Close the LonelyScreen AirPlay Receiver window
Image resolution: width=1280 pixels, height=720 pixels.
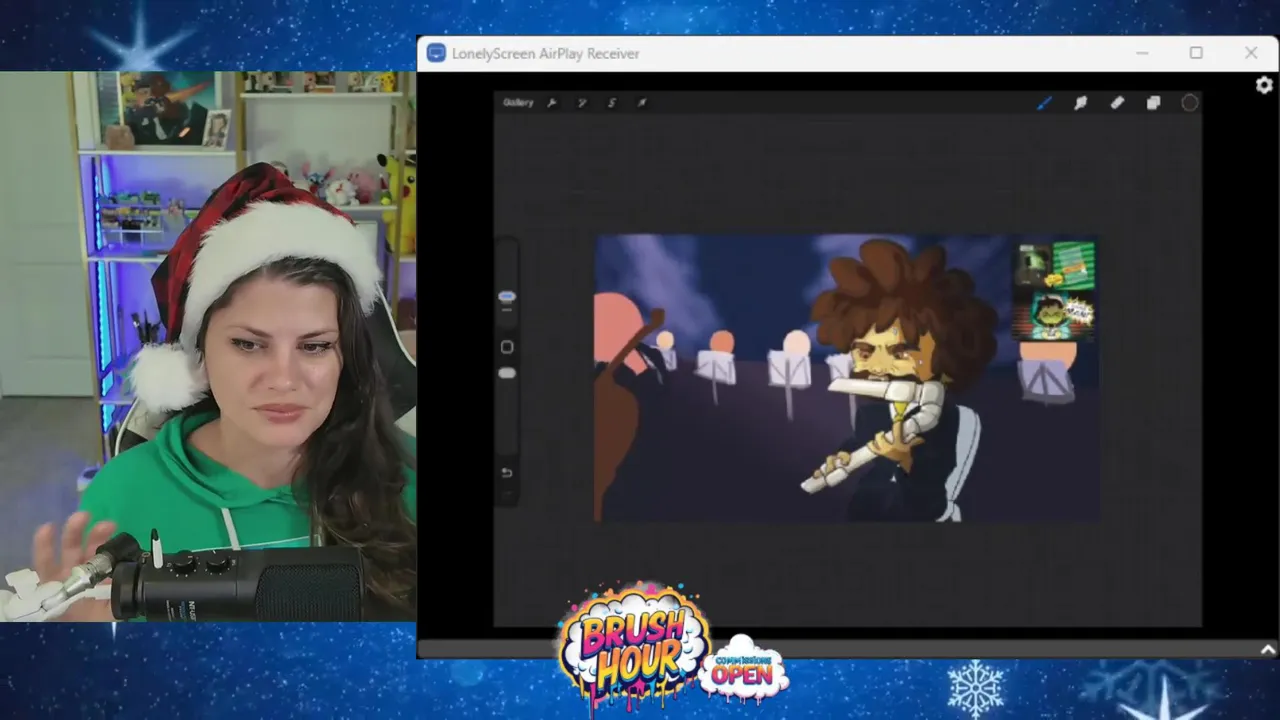[x=1251, y=53]
